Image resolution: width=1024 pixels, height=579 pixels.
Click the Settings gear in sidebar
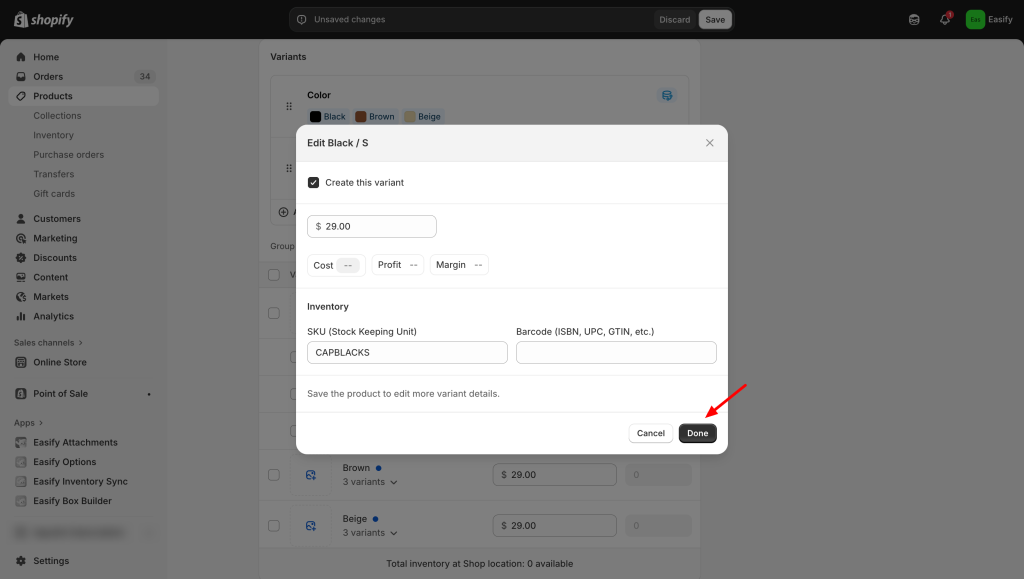coord(22,561)
